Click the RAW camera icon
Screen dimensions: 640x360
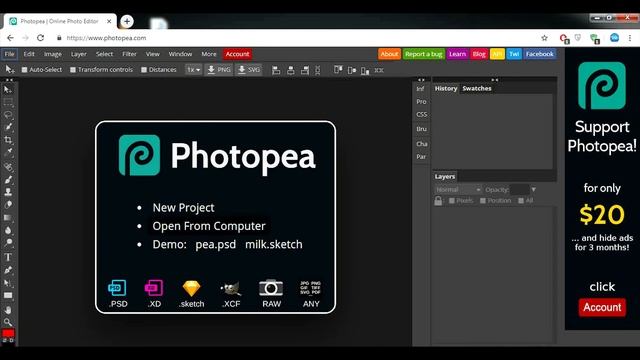tap(271, 288)
